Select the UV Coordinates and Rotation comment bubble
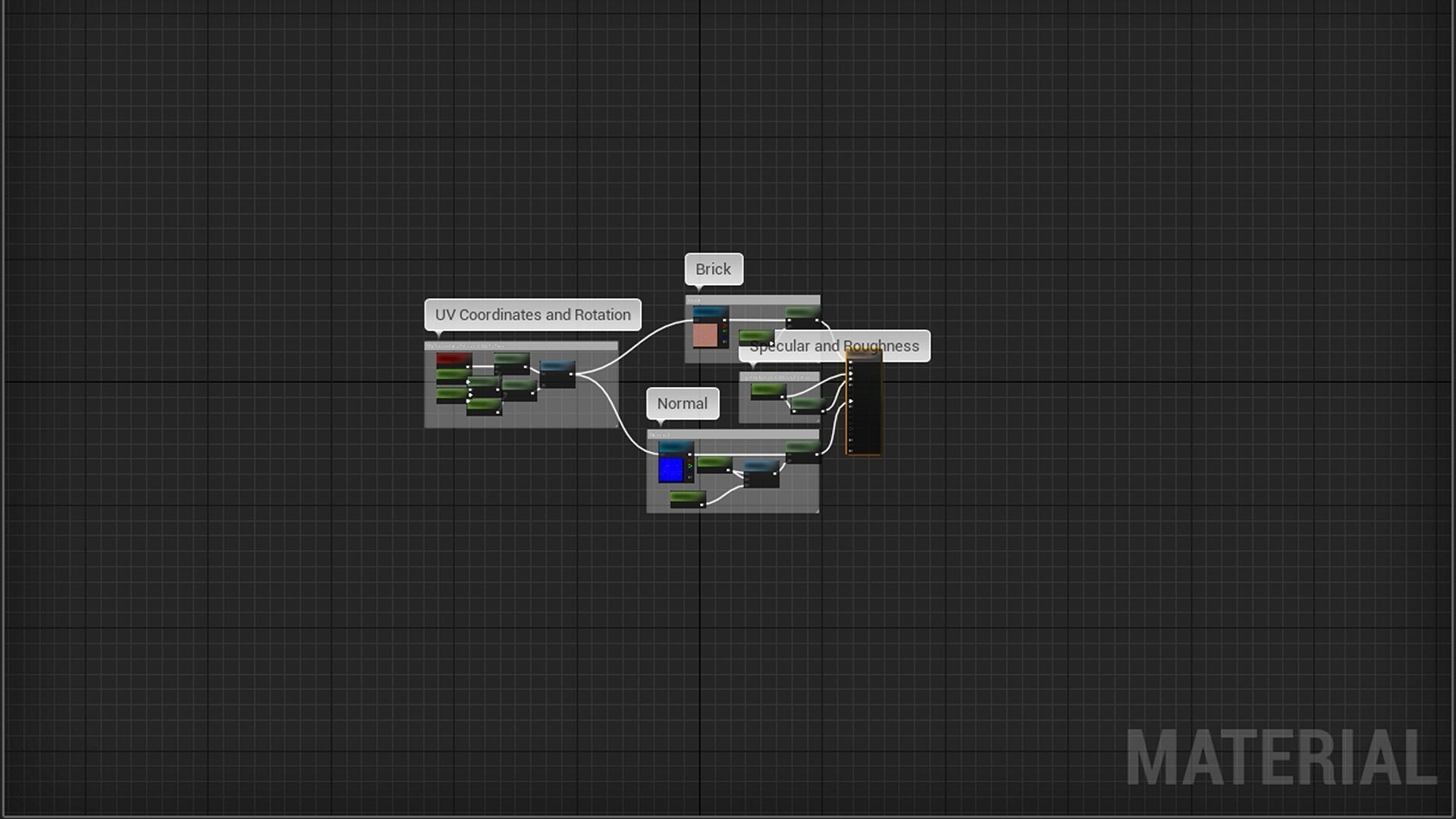Screen dimensions: 1456x819 (x=532, y=315)
